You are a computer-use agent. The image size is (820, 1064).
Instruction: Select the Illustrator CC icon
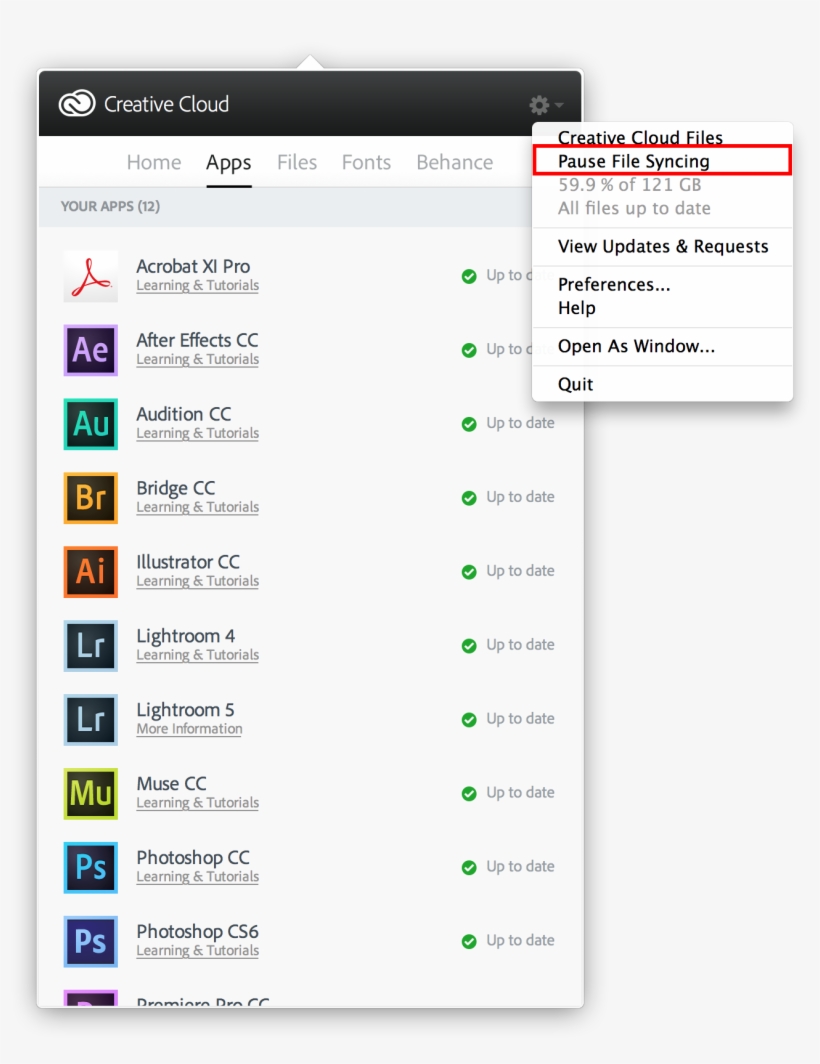tap(90, 572)
